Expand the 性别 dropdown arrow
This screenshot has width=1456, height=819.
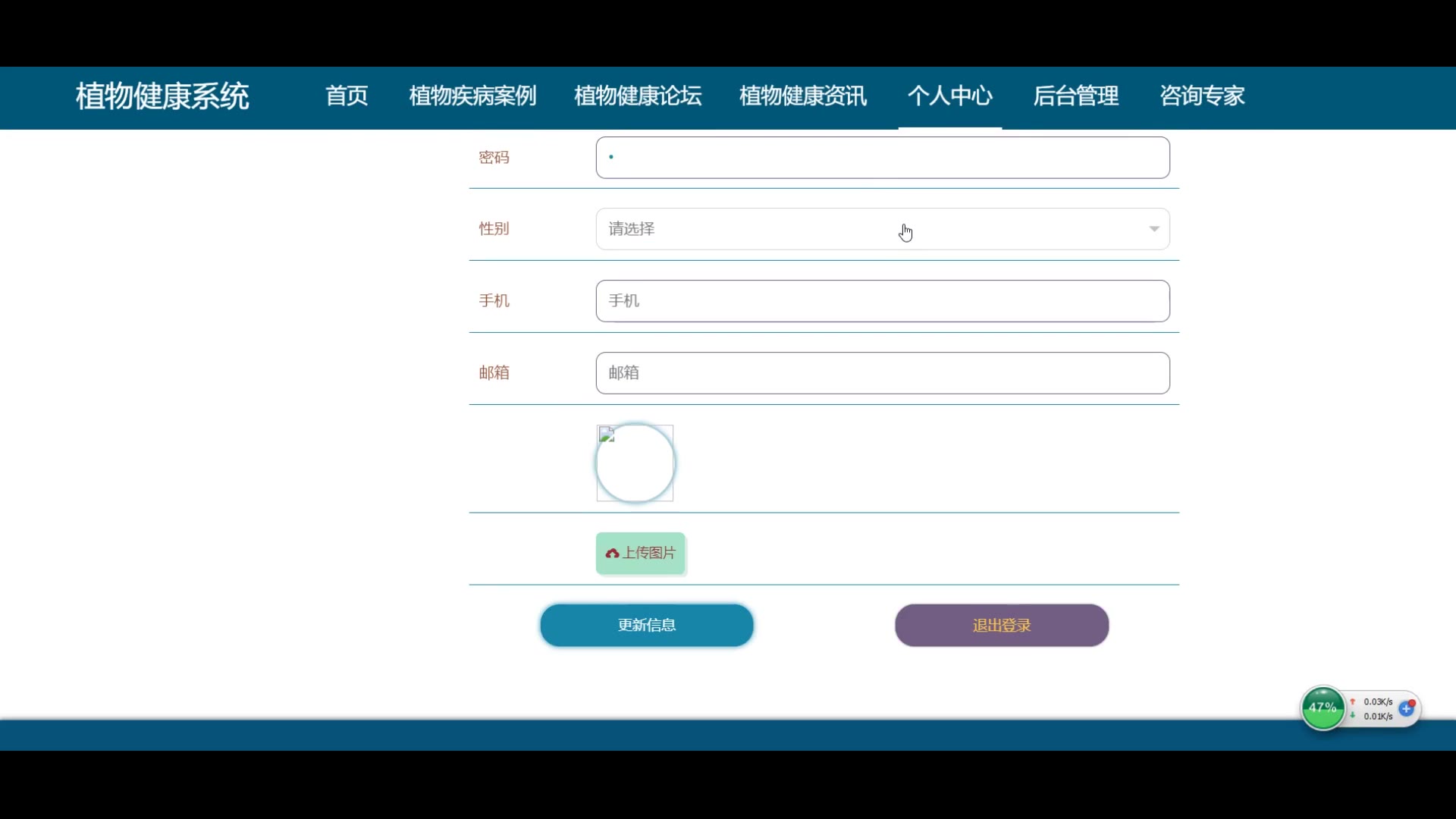(1153, 229)
